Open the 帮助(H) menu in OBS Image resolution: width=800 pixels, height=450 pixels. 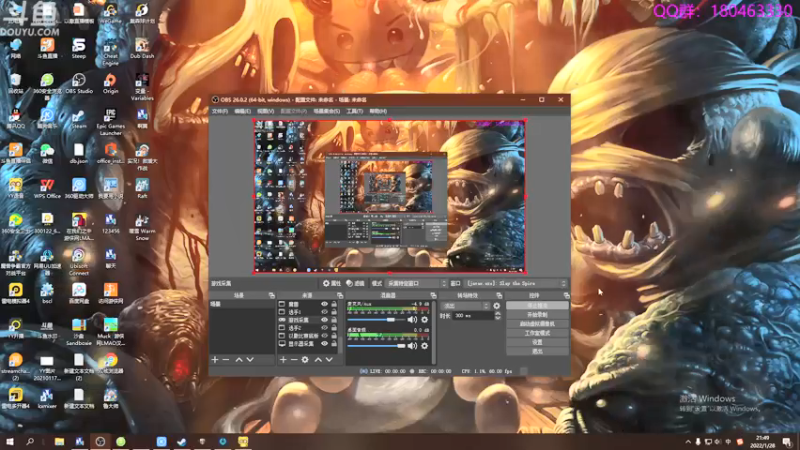pyautogui.click(x=378, y=111)
